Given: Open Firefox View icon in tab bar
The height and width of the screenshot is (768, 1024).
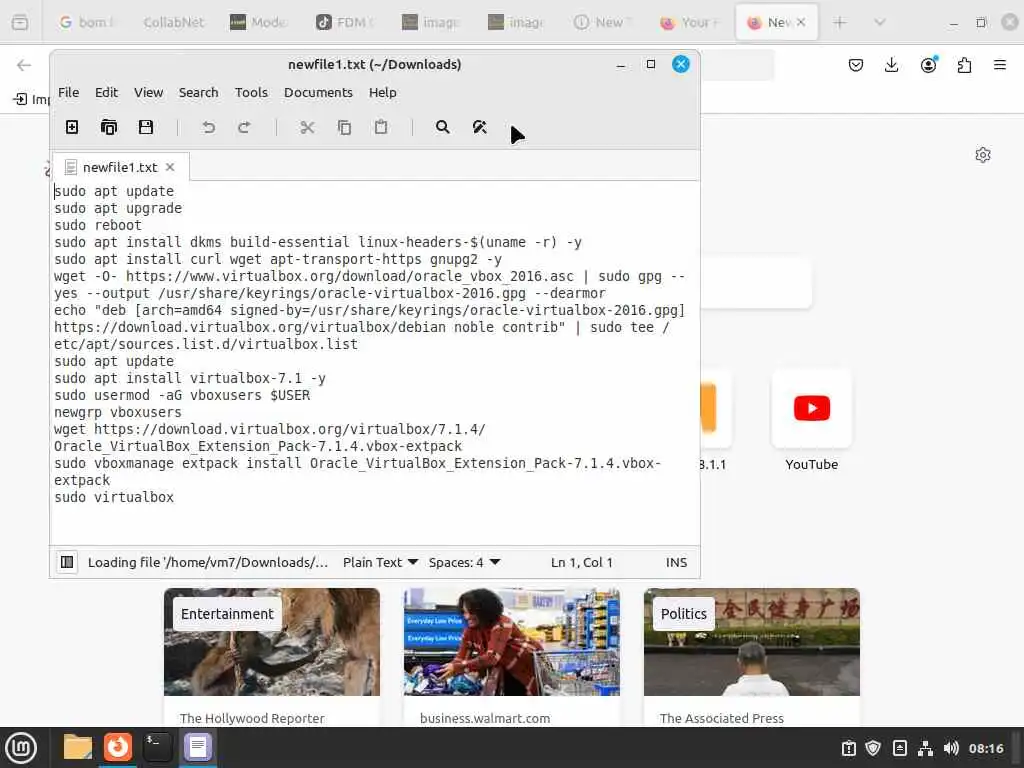Looking at the screenshot, I should (x=20, y=22).
